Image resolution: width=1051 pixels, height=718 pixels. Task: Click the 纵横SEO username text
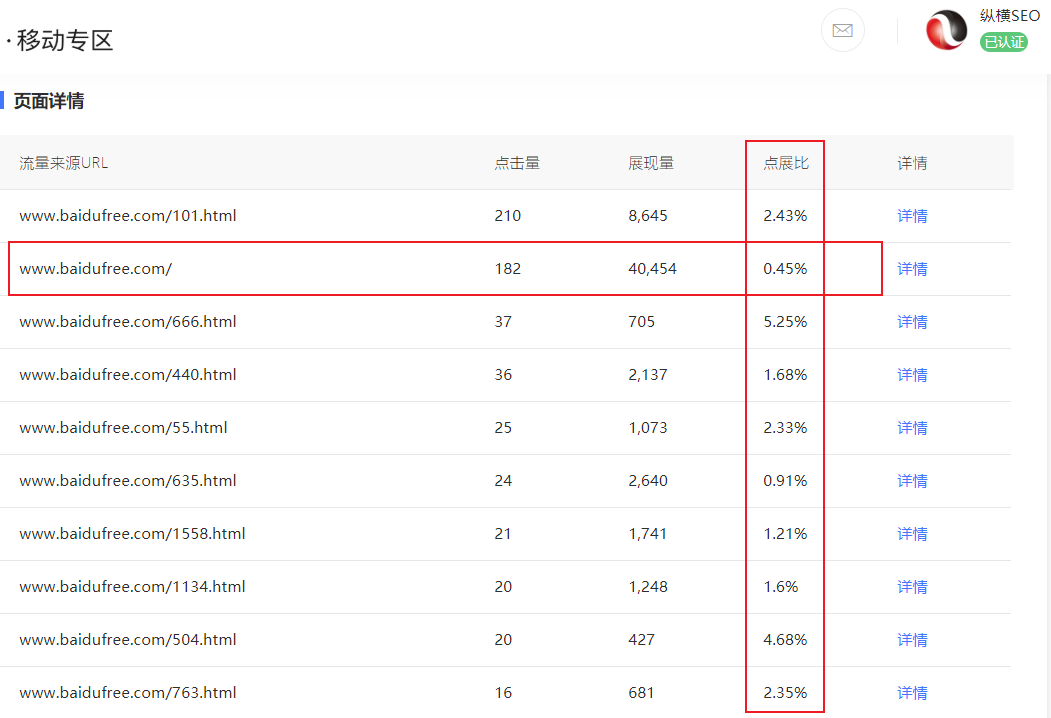1010,16
